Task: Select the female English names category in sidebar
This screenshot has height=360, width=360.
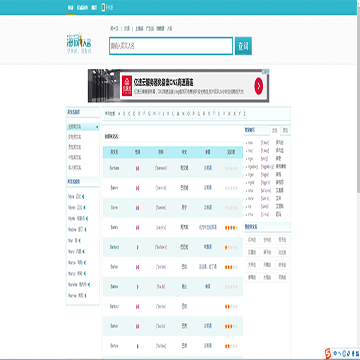Action: [x=75, y=137]
